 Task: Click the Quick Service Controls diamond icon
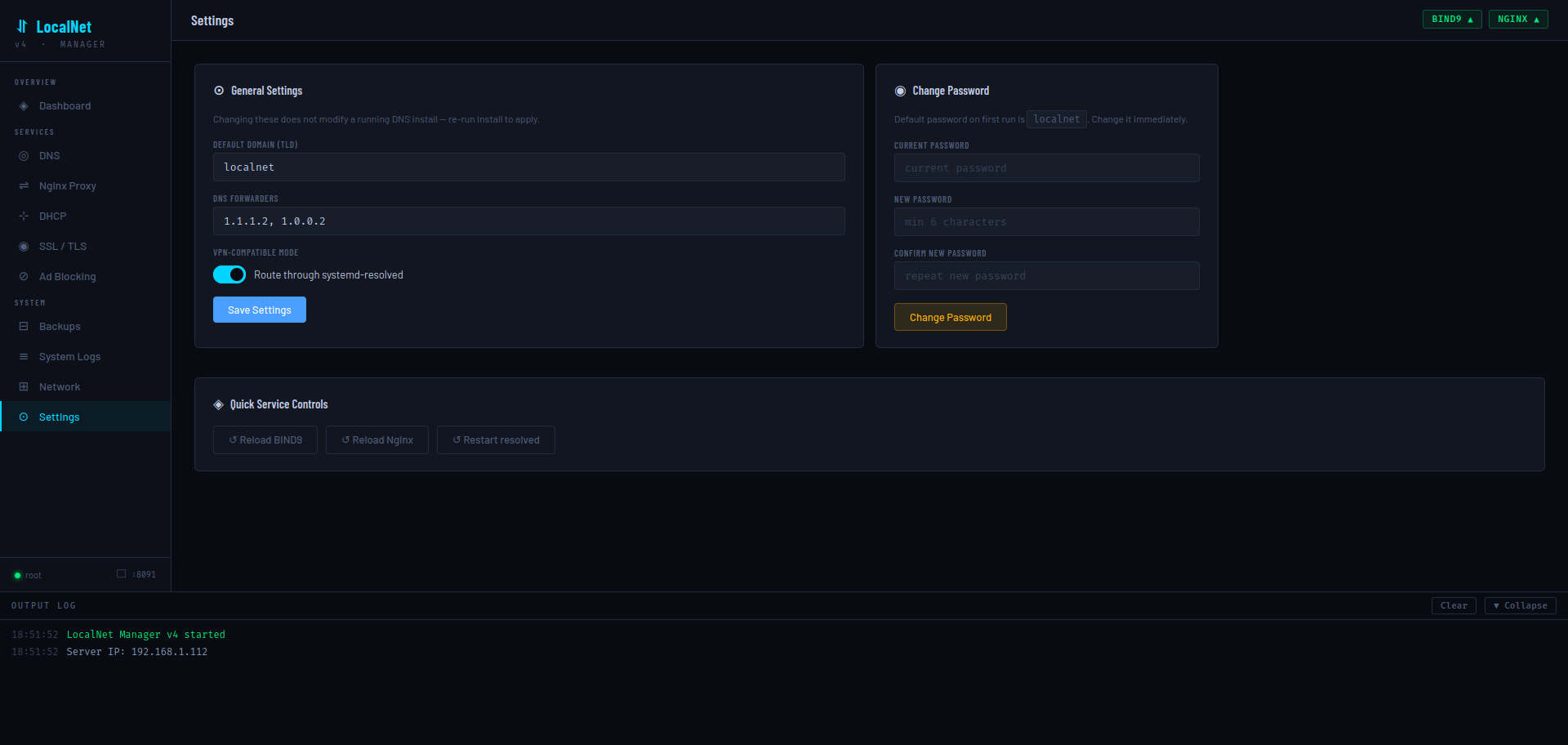coord(218,404)
